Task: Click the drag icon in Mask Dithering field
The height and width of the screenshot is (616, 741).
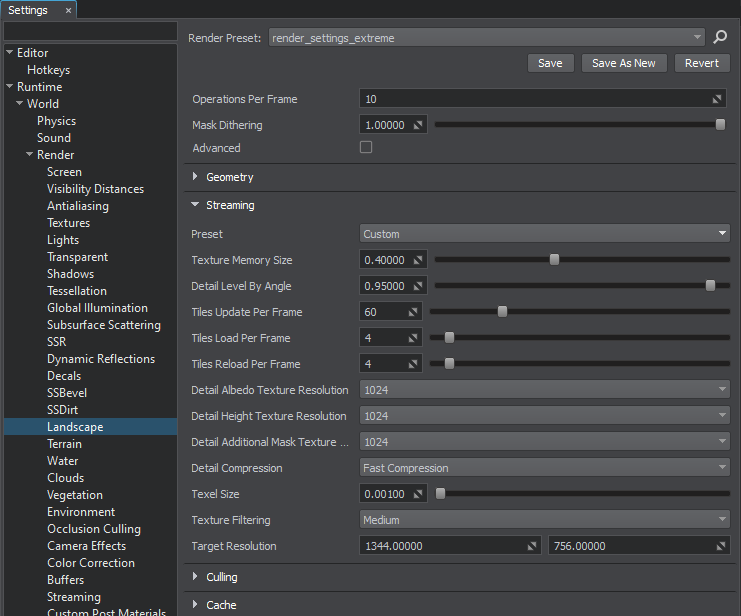Action: (x=418, y=126)
